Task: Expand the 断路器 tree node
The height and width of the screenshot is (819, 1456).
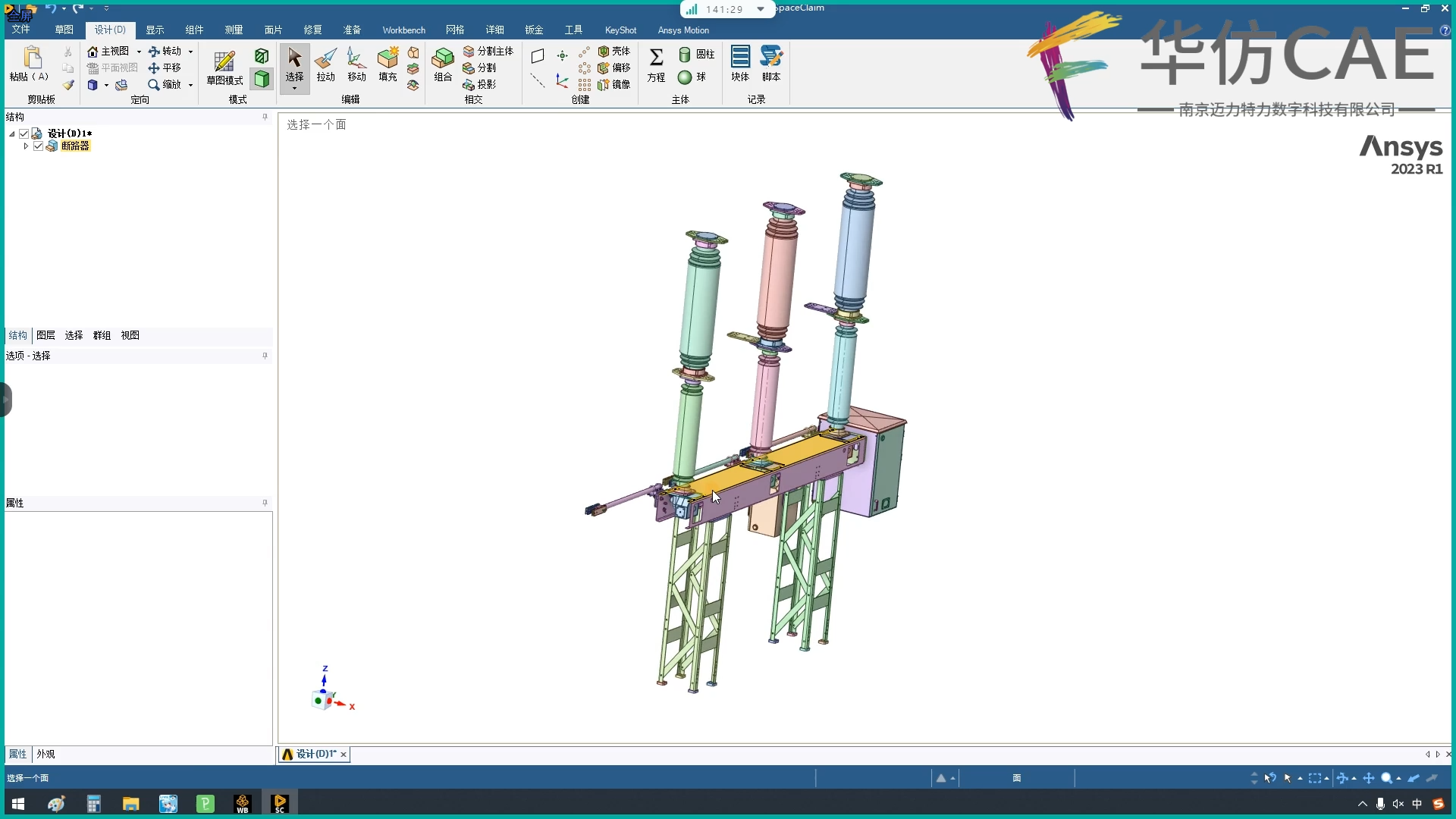Action: tap(26, 146)
